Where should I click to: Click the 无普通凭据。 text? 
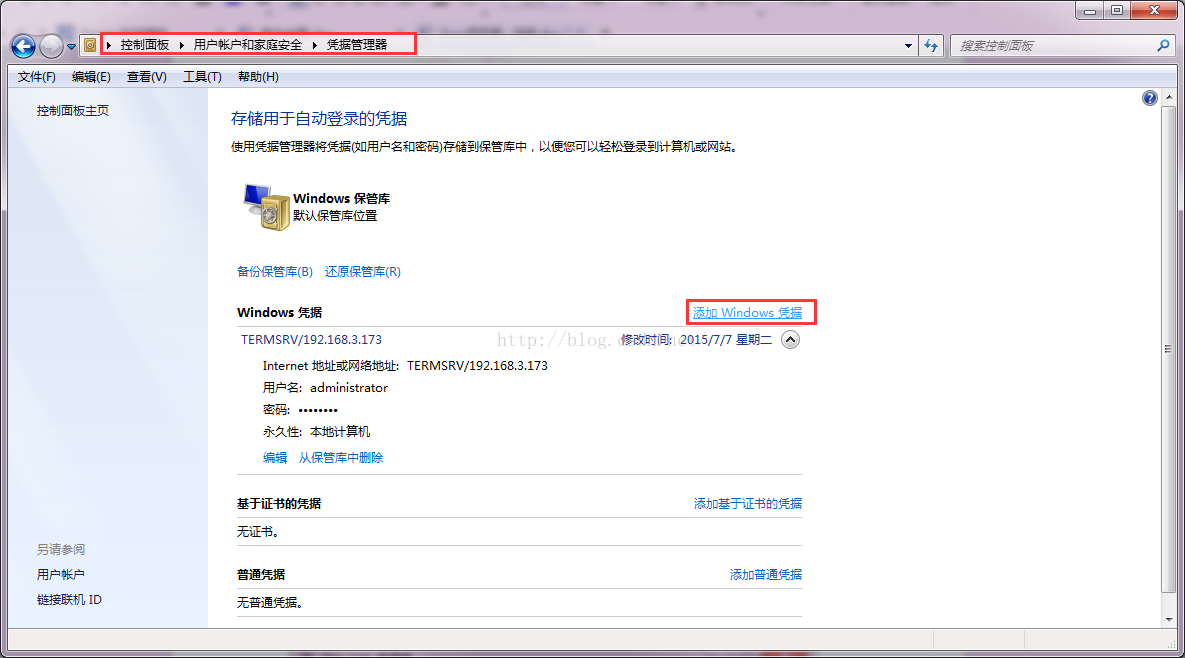(270, 602)
